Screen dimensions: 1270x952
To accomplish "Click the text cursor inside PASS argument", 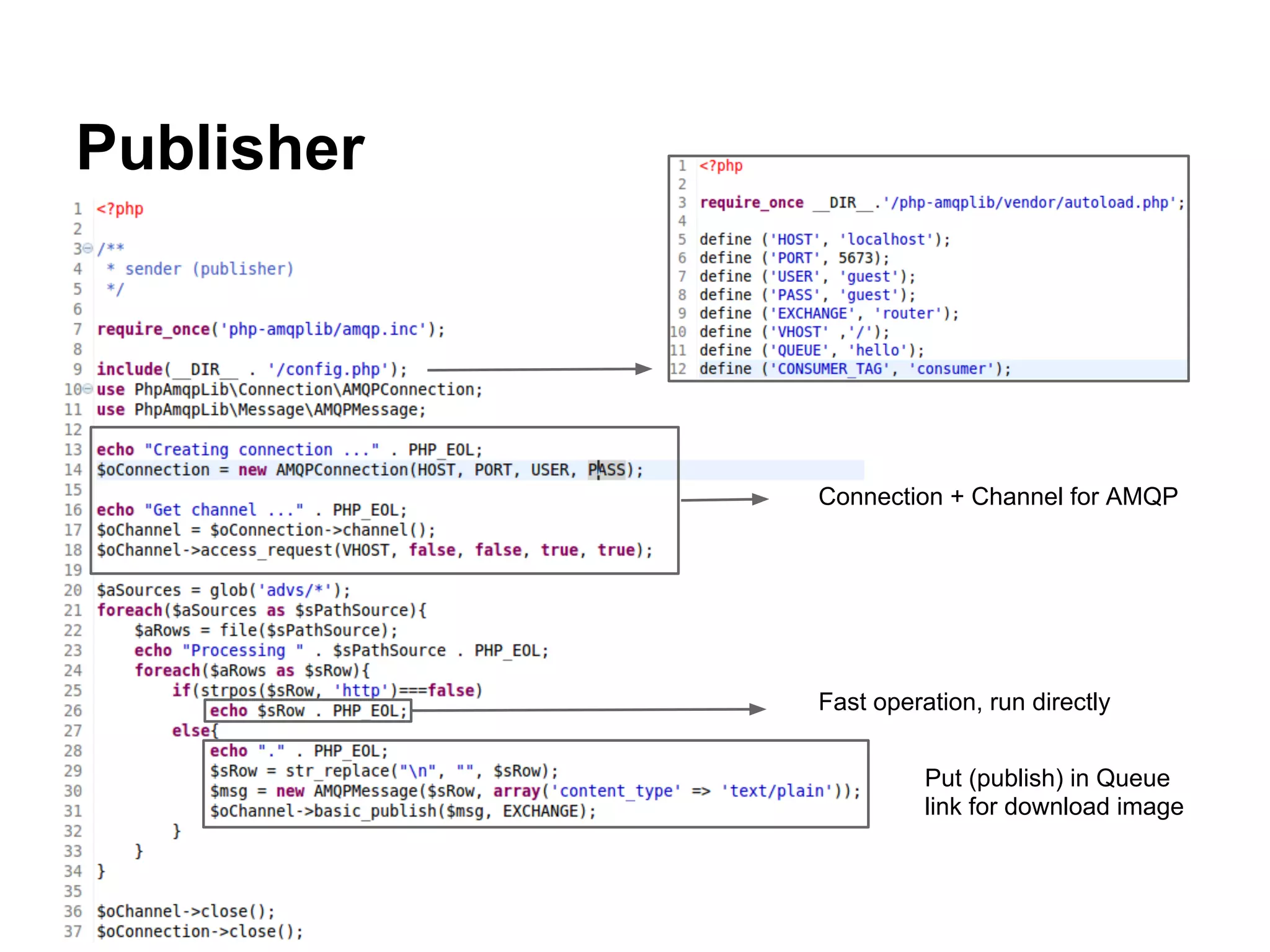I will (598, 470).
